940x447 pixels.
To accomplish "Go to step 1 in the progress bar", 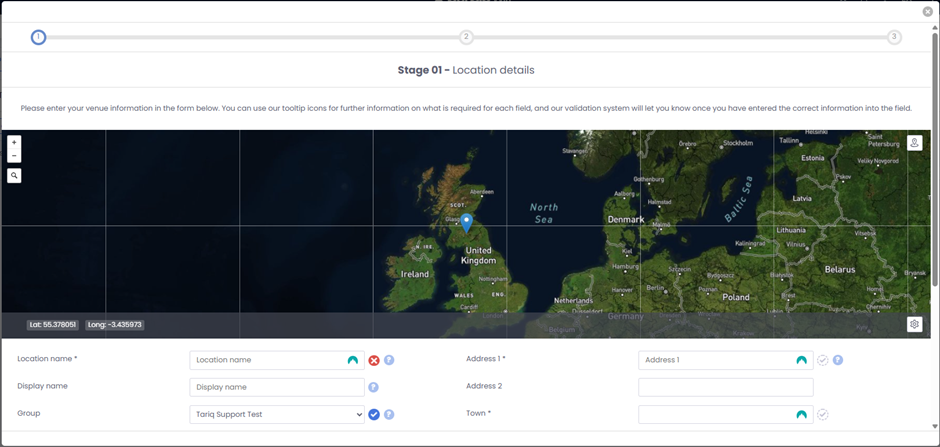I will tap(38, 37).
